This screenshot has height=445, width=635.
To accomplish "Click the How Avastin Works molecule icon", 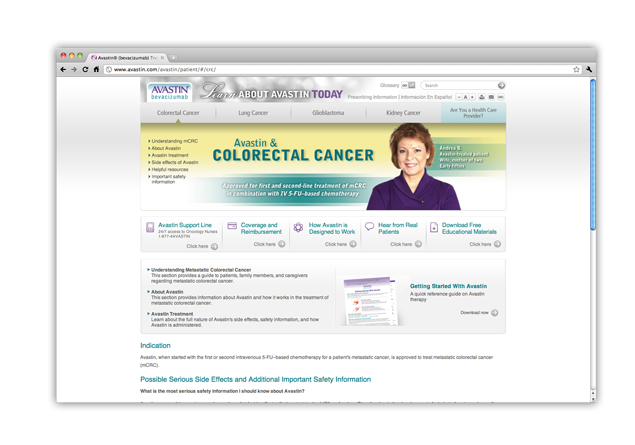I will coord(298,227).
